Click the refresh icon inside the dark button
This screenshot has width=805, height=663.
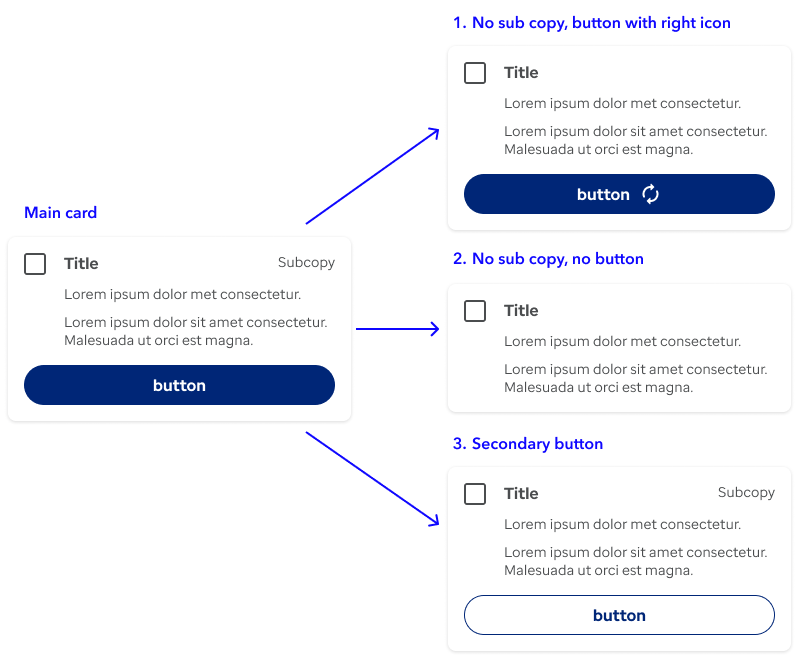point(650,194)
